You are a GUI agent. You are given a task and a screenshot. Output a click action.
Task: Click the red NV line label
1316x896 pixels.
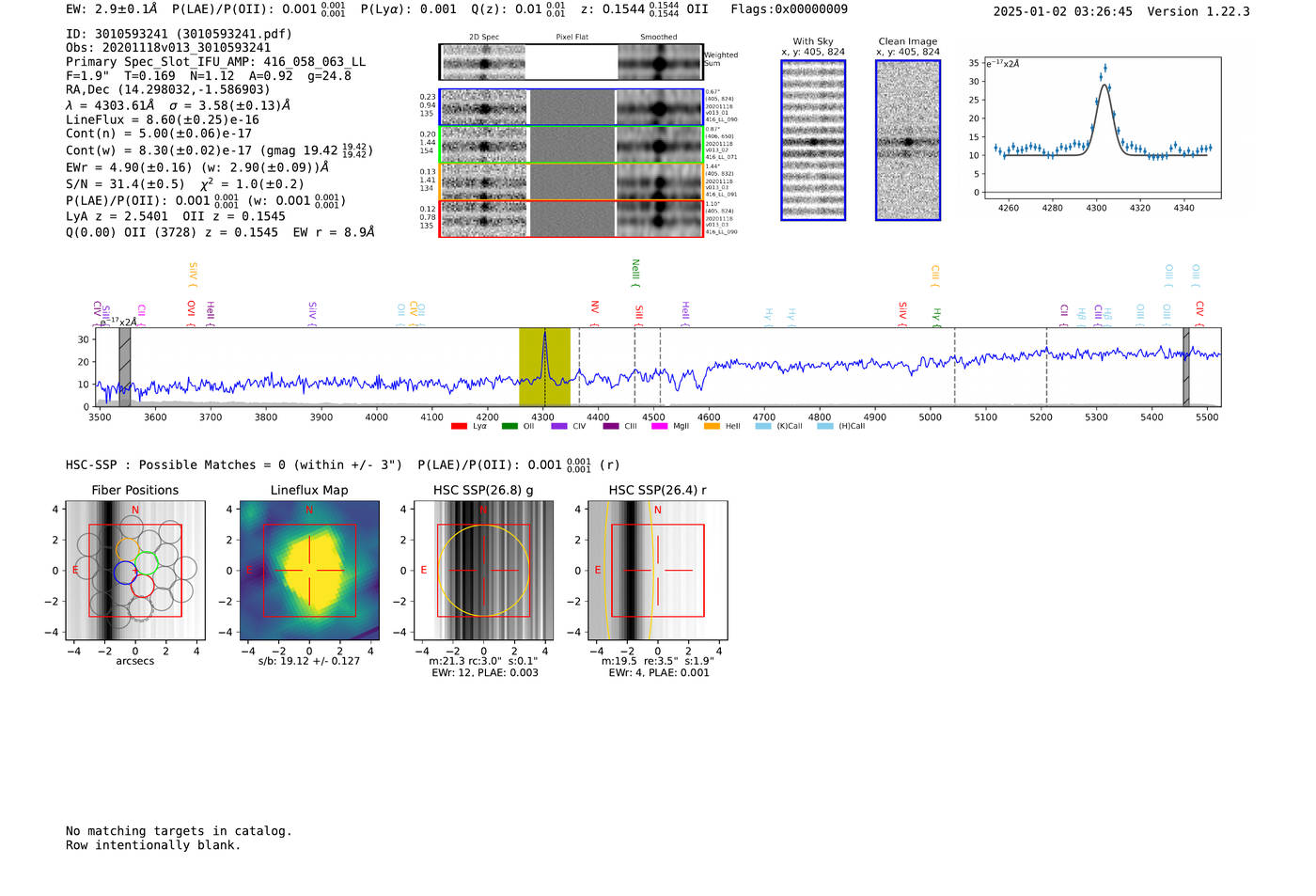point(594,313)
